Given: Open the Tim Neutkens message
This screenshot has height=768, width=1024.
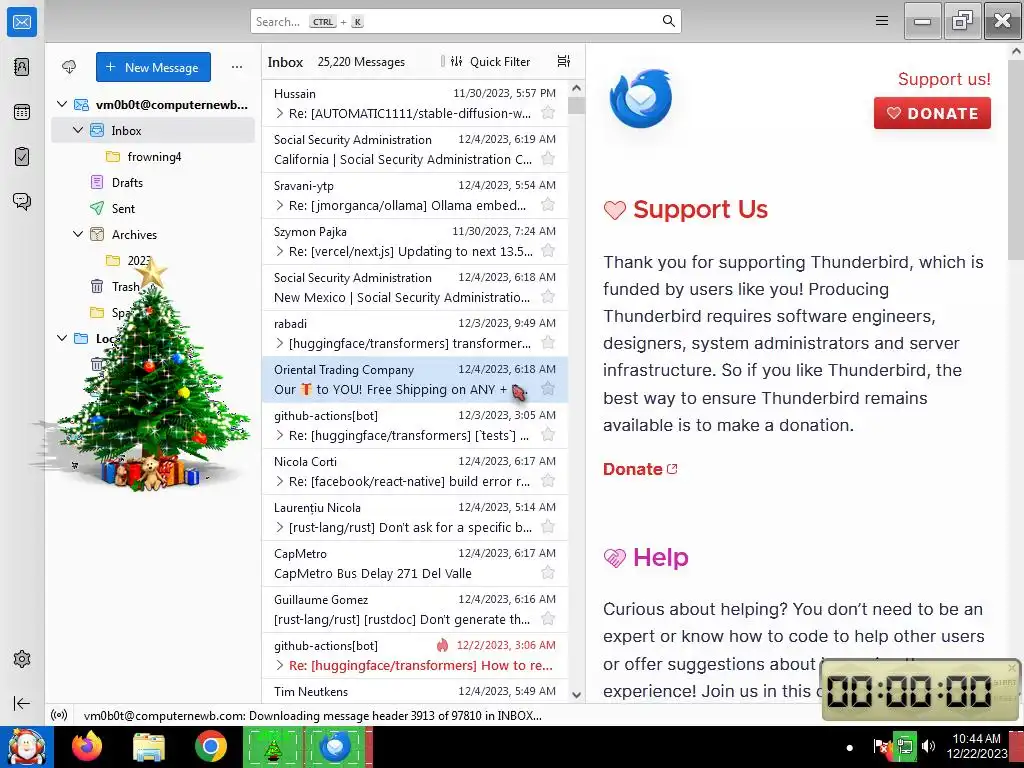Looking at the screenshot, I should tap(415, 691).
